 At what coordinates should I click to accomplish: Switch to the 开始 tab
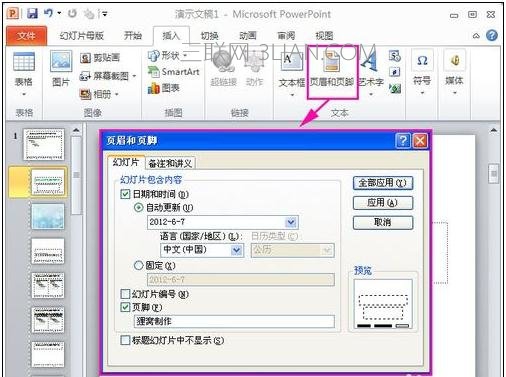[x=133, y=36]
